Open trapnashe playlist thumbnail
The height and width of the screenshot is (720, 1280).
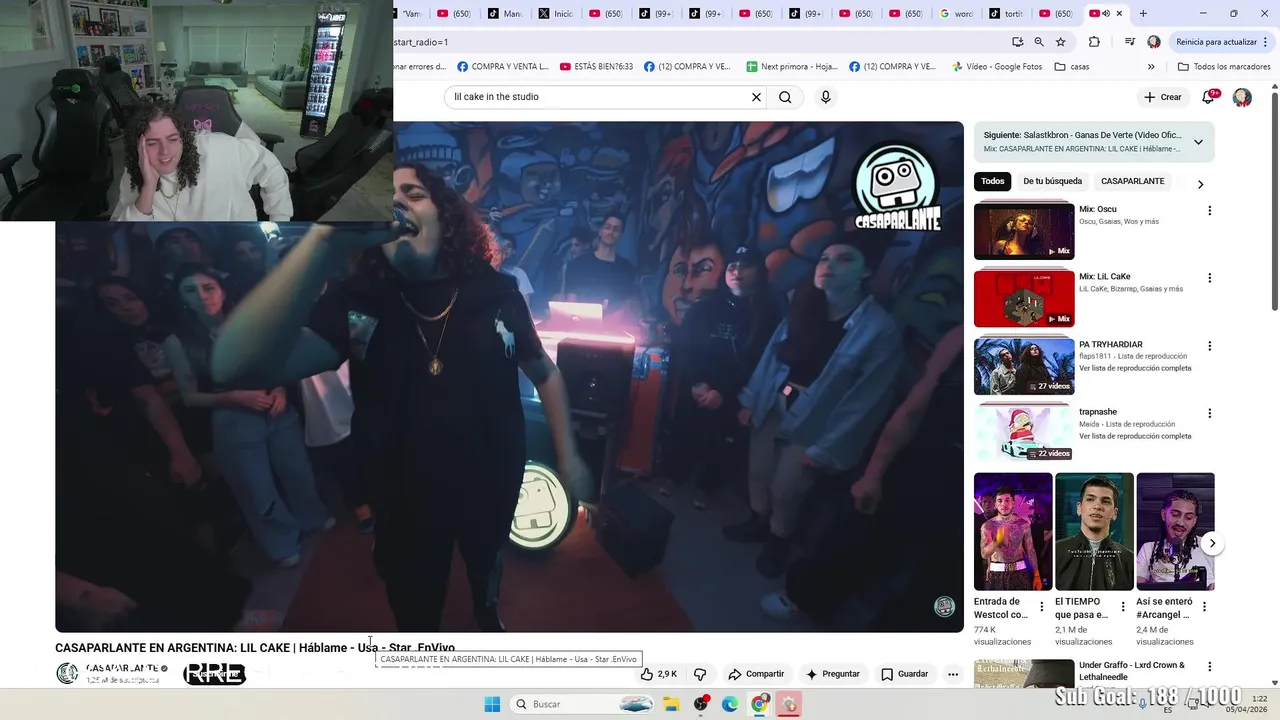pyautogui.click(x=1024, y=434)
